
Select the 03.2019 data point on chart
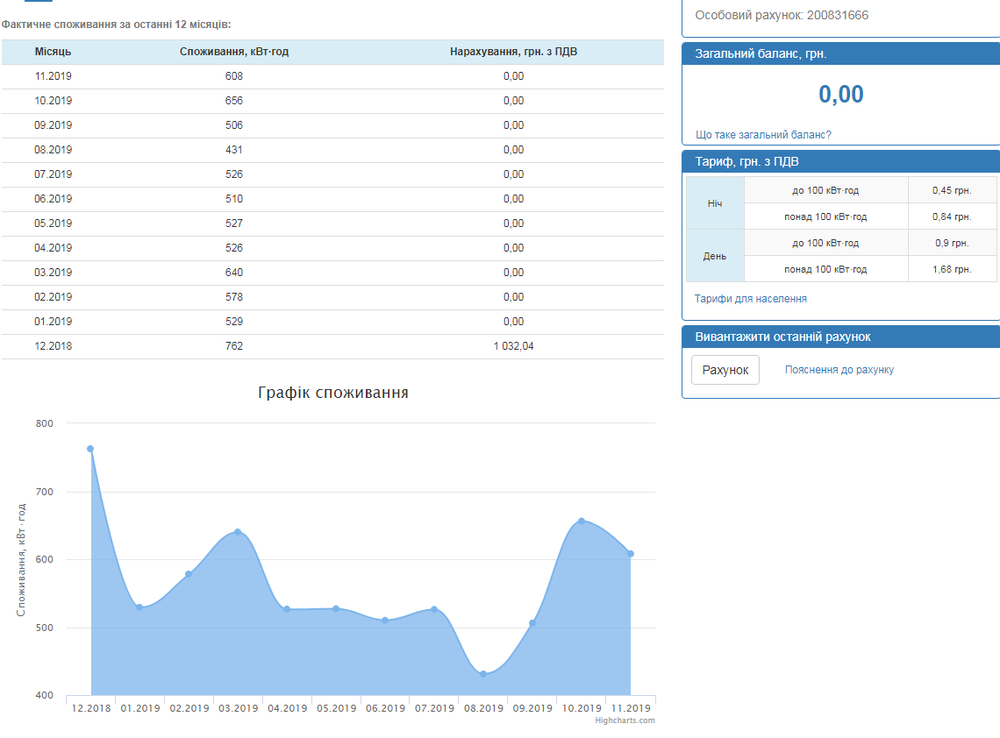(238, 532)
